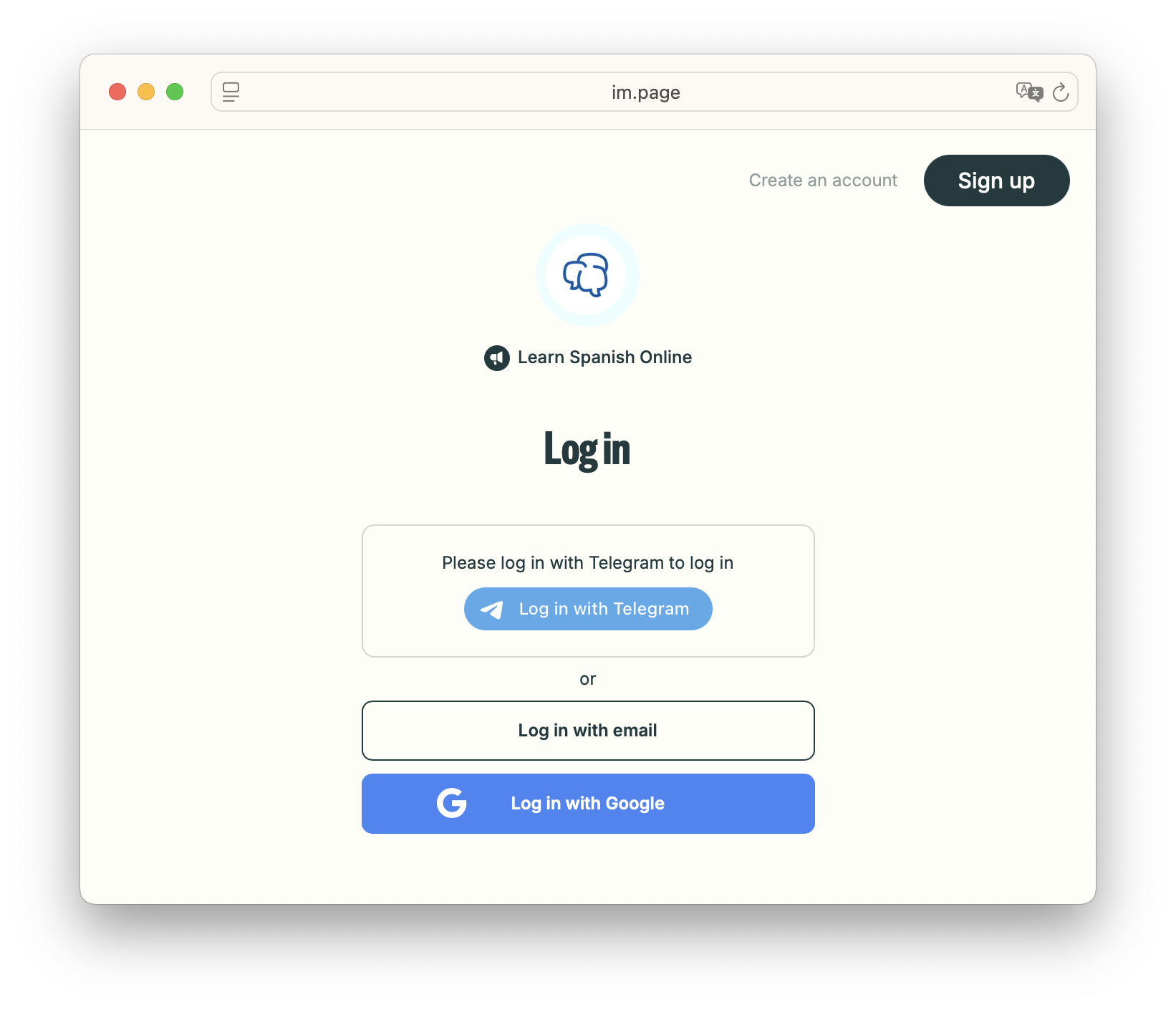The height and width of the screenshot is (1010, 1176).
Task: Sign up for a new account
Action: 996,181
